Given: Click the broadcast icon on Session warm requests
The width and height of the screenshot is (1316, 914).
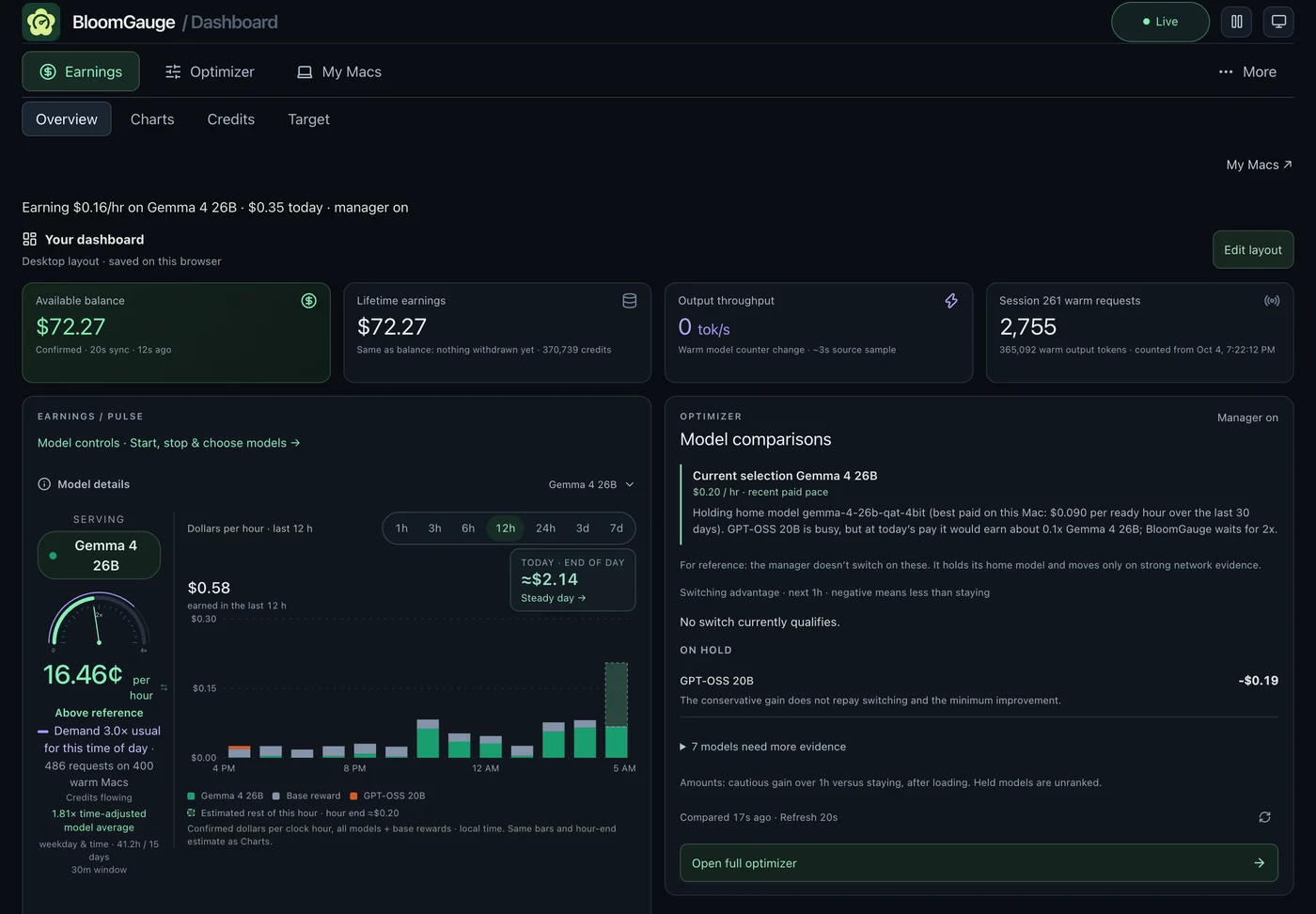Looking at the screenshot, I should pyautogui.click(x=1272, y=301).
